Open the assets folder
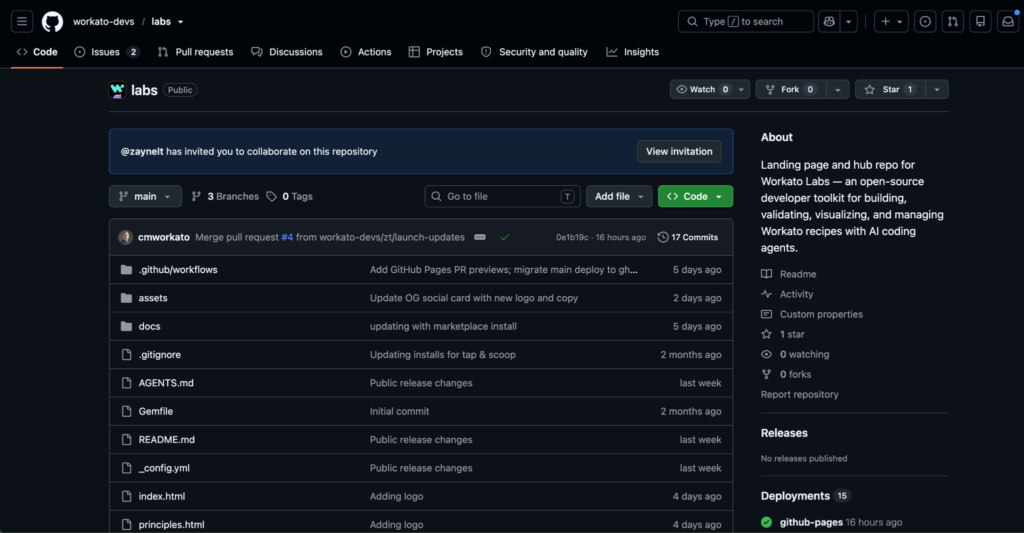This screenshot has height=533, width=1024. (153, 298)
